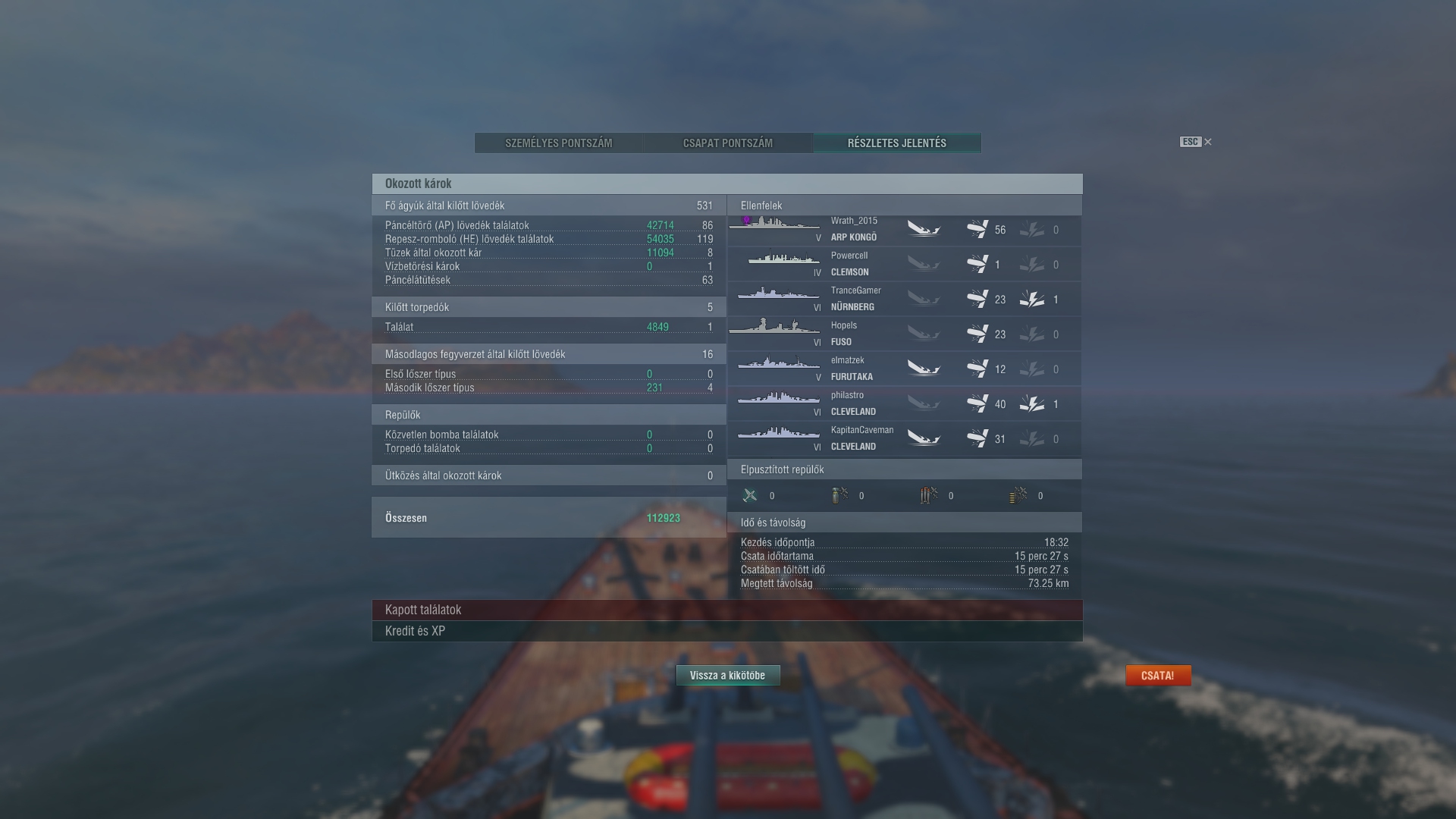Click the shell-hits icon next to Nürnberg's 23

pos(977,299)
